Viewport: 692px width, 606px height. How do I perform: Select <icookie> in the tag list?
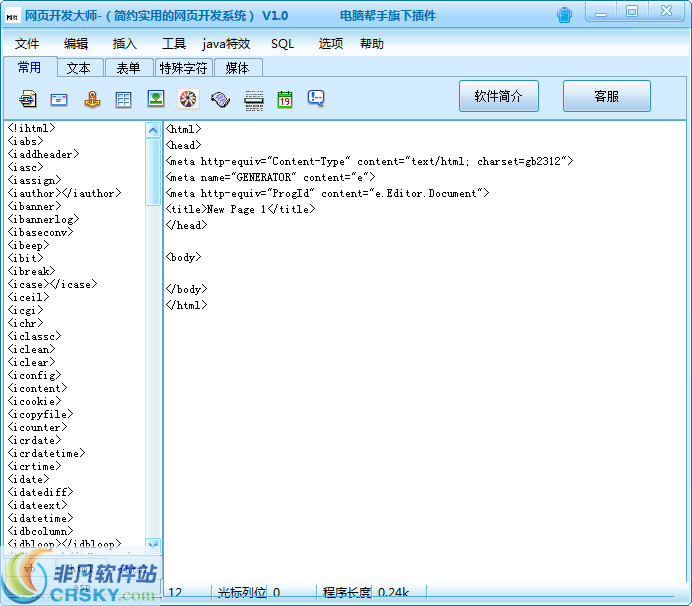(x=34, y=402)
